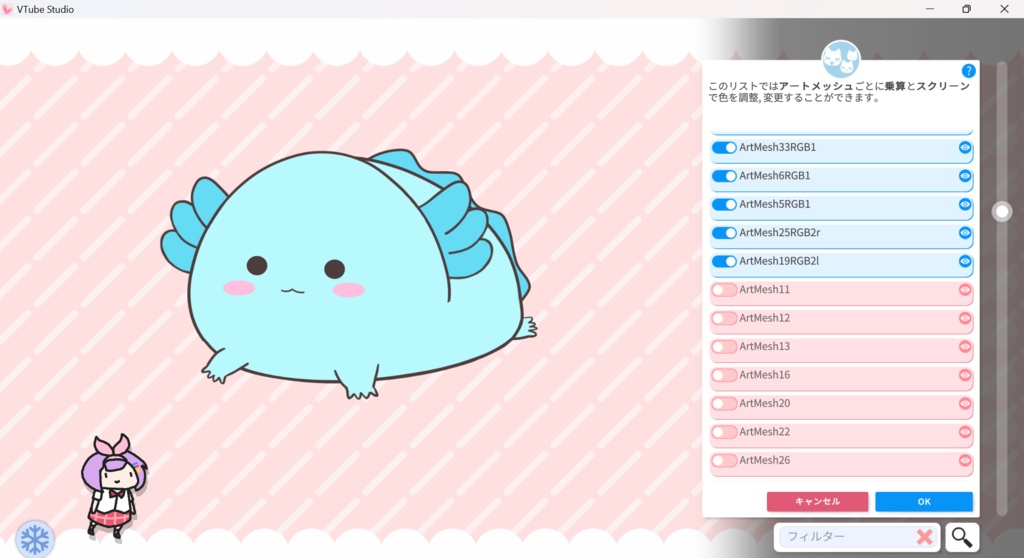Click eye icon for ArtMesh25RGB2r

965,233
